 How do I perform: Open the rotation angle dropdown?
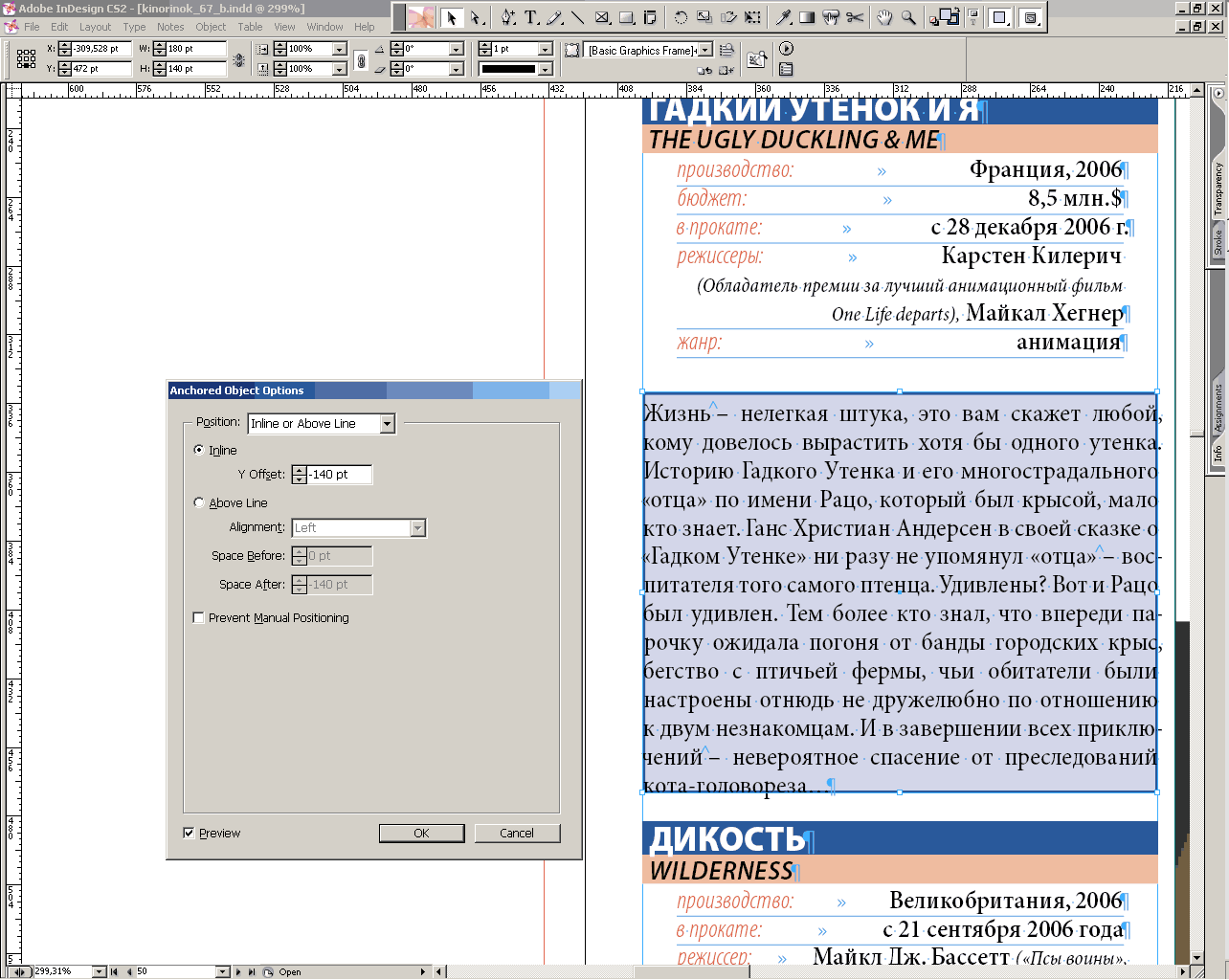point(457,49)
